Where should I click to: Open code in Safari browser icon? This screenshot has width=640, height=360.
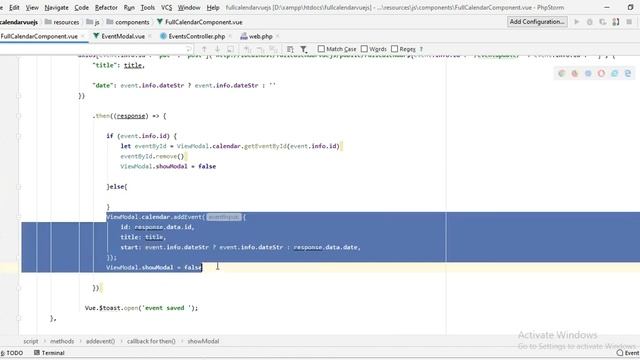point(588,73)
